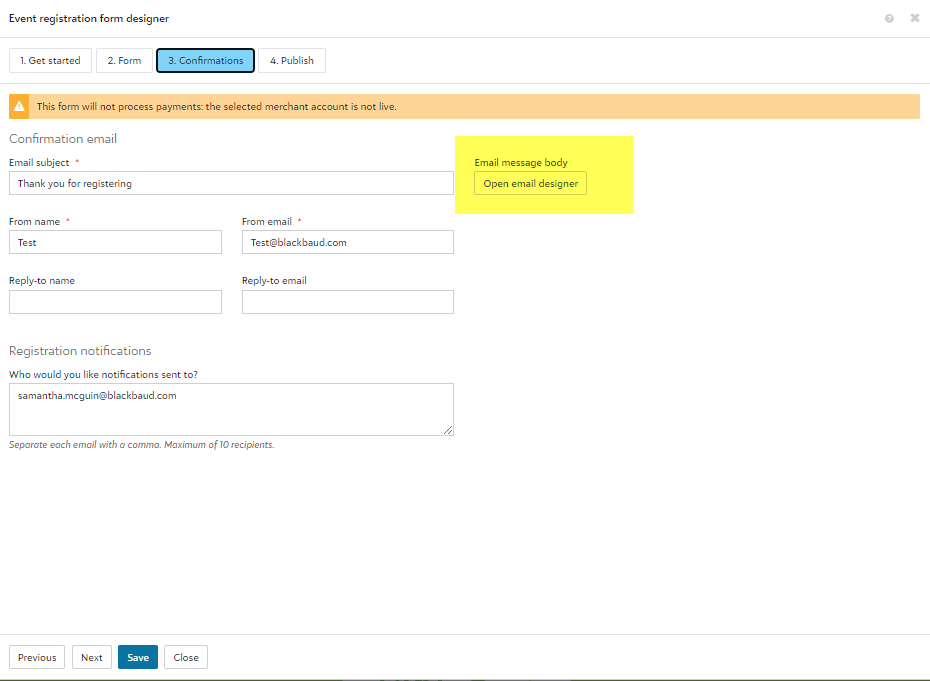Edit the From email field

tap(348, 242)
